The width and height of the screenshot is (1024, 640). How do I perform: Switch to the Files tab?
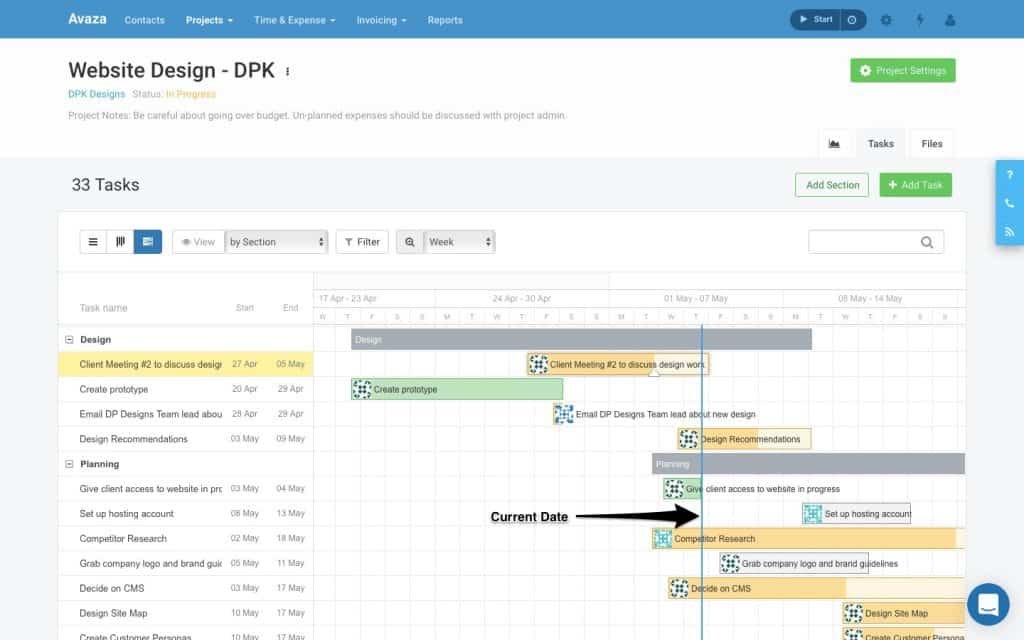(x=931, y=143)
